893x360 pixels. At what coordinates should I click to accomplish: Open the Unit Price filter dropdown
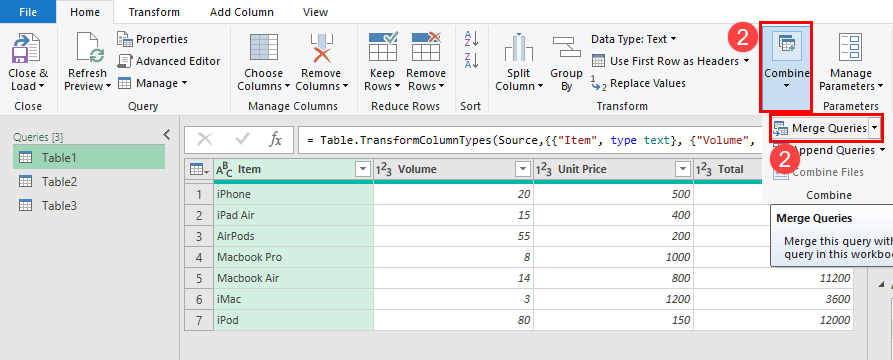click(x=682, y=169)
